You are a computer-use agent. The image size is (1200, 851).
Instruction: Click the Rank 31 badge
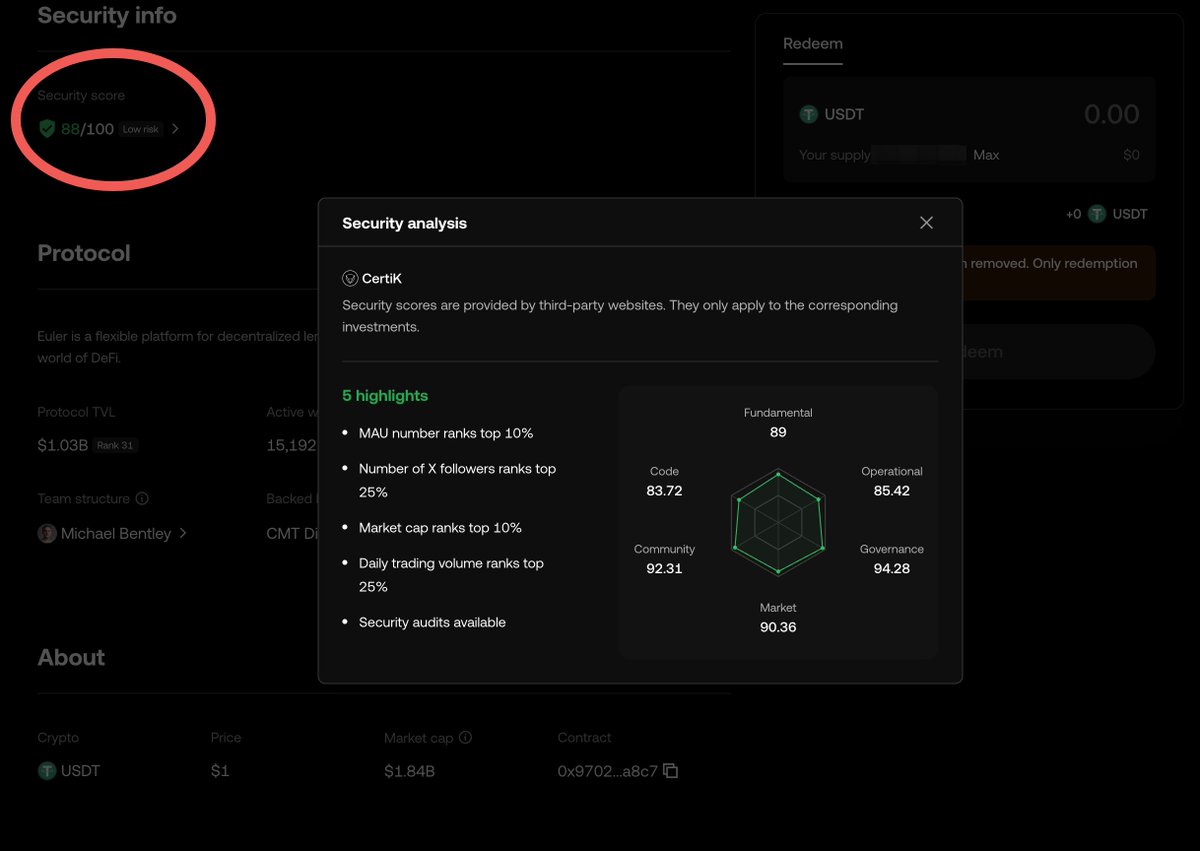click(114, 445)
